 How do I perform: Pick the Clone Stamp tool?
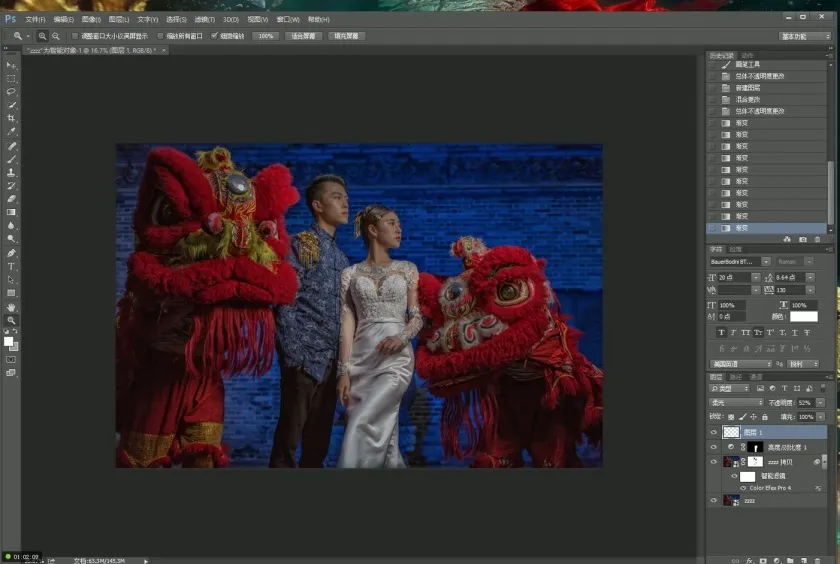pyautogui.click(x=12, y=172)
